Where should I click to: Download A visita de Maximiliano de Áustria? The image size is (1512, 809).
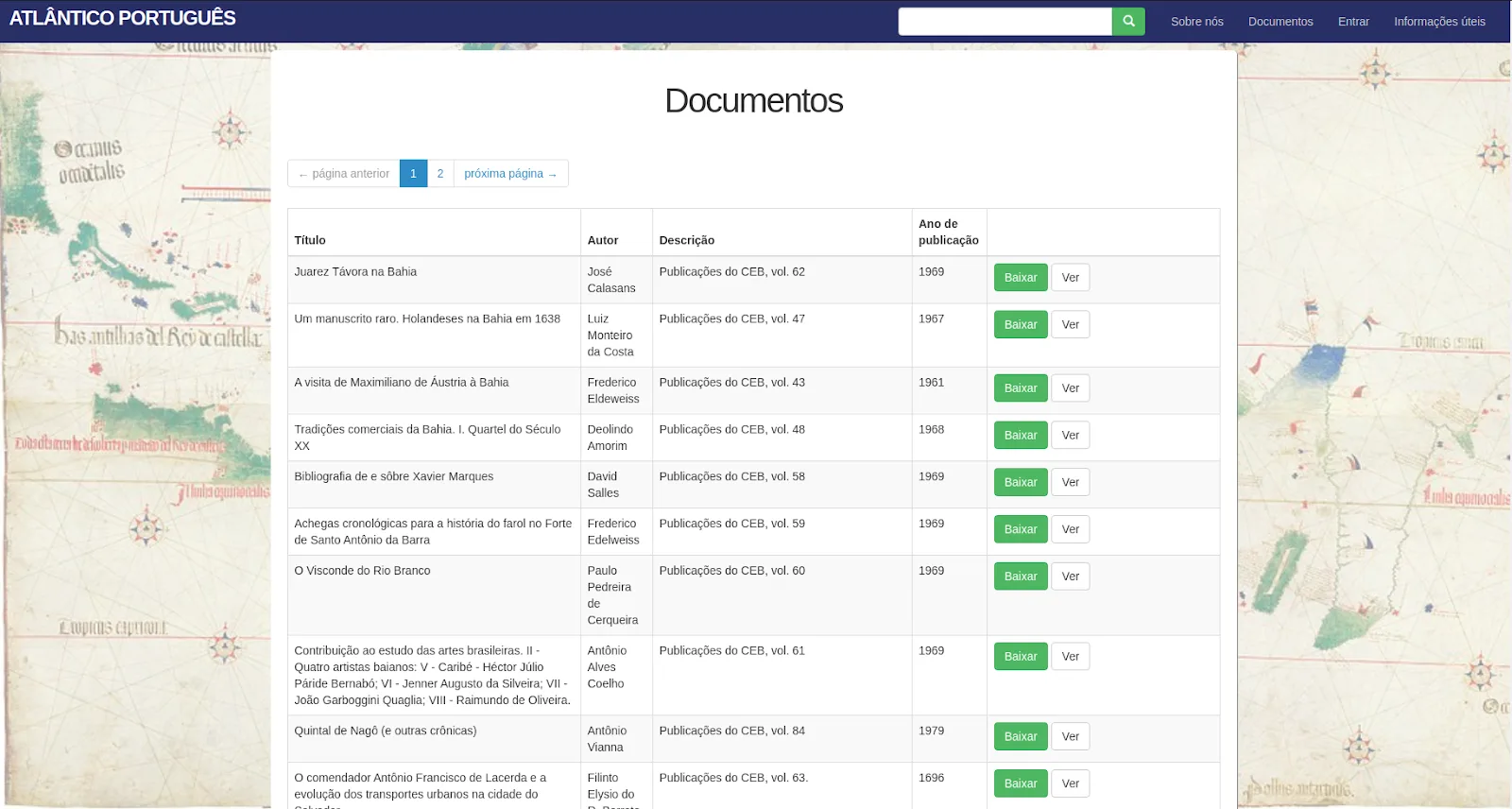[1021, 388]
